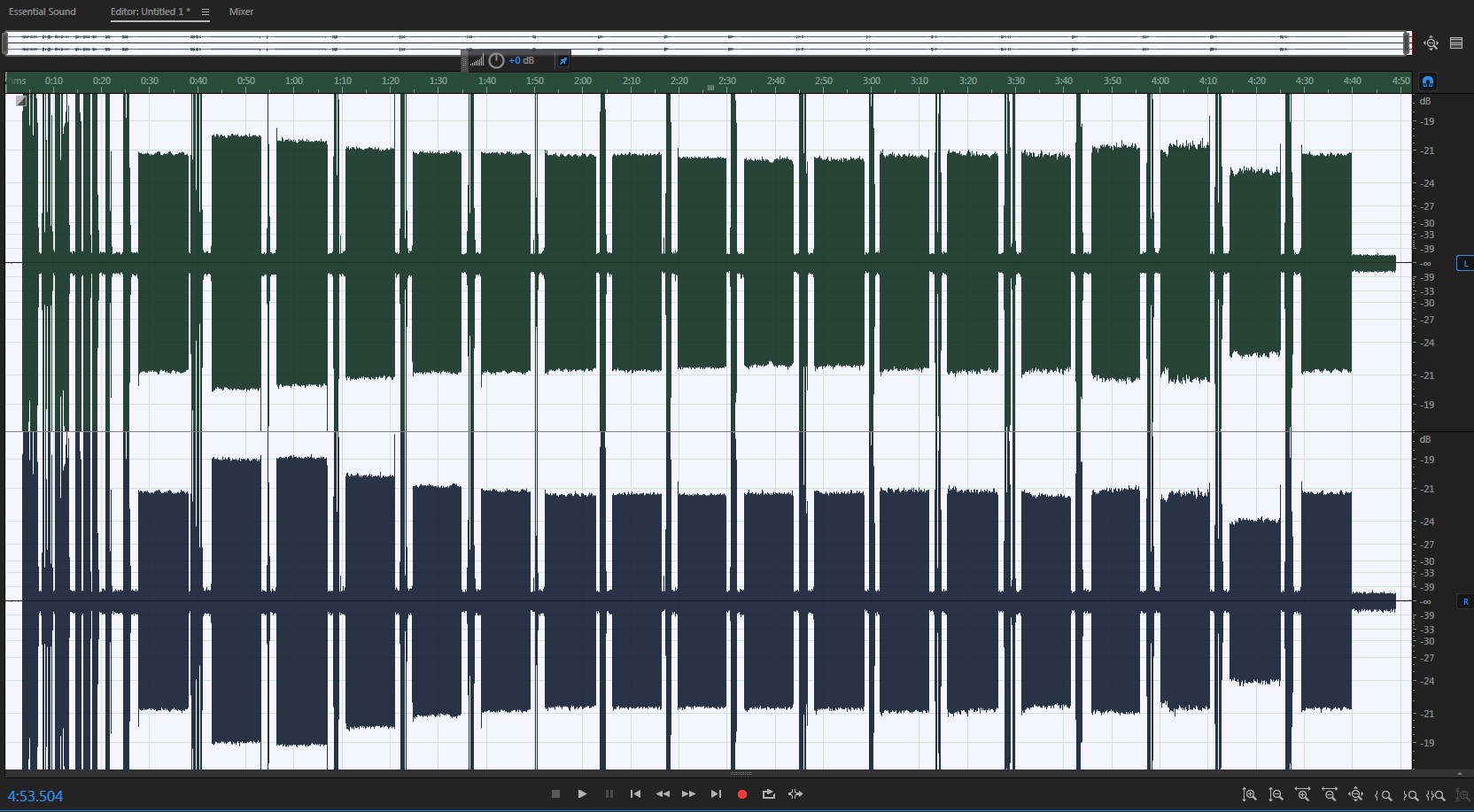Open the list view options icon
Screen dimensions: 1474x812
coord(1456,43)
